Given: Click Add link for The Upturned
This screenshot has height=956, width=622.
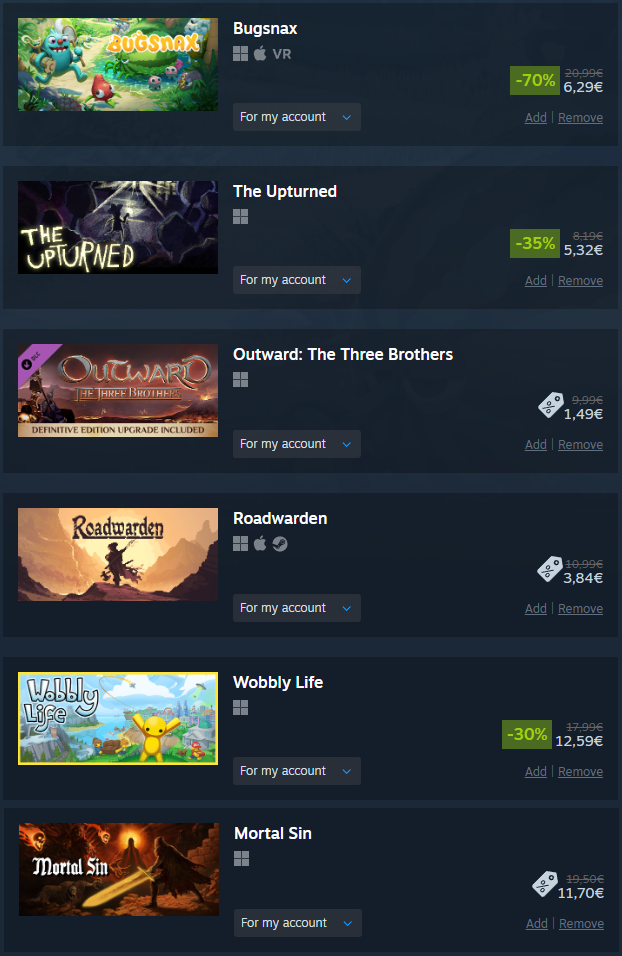Looking at the screenshot, I should [x=535, y=280].
